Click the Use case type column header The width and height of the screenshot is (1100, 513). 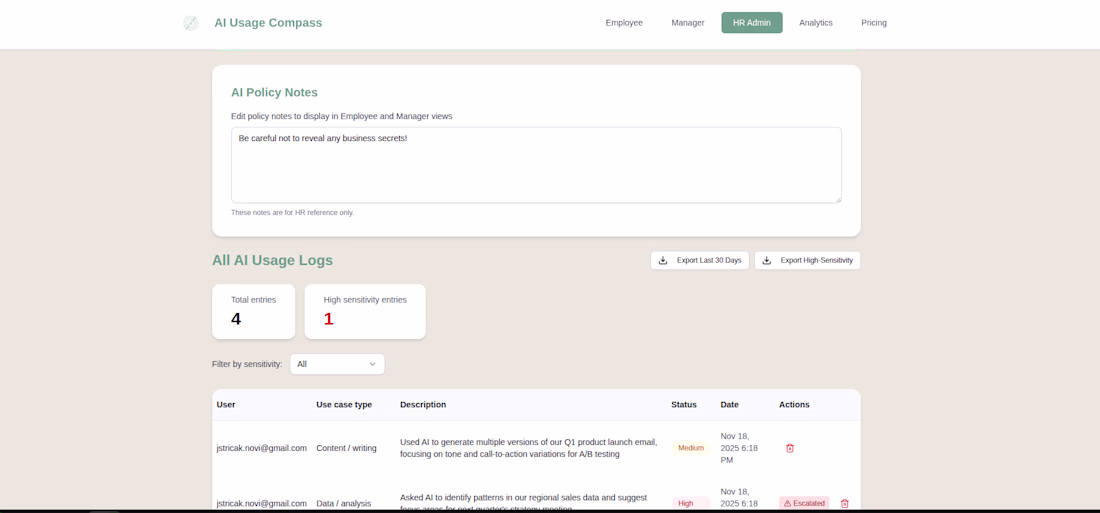click(x=344, y=405)
